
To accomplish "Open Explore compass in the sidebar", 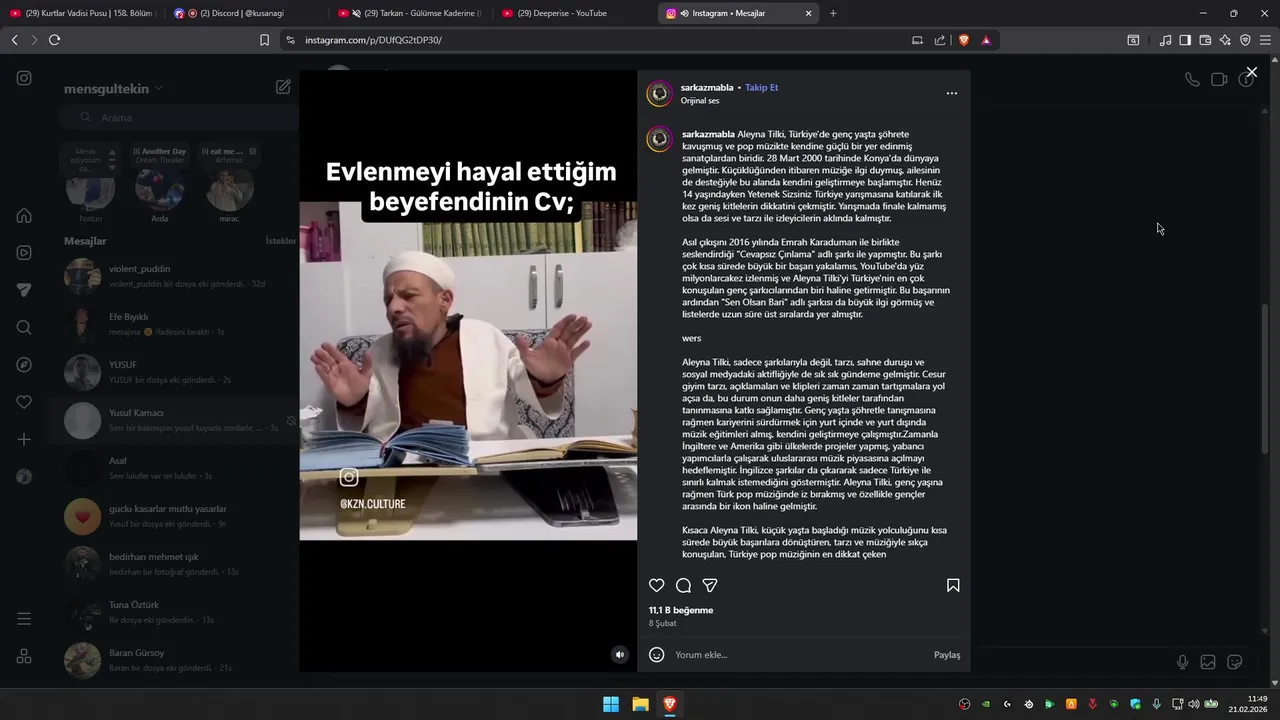I will point(24,365).
